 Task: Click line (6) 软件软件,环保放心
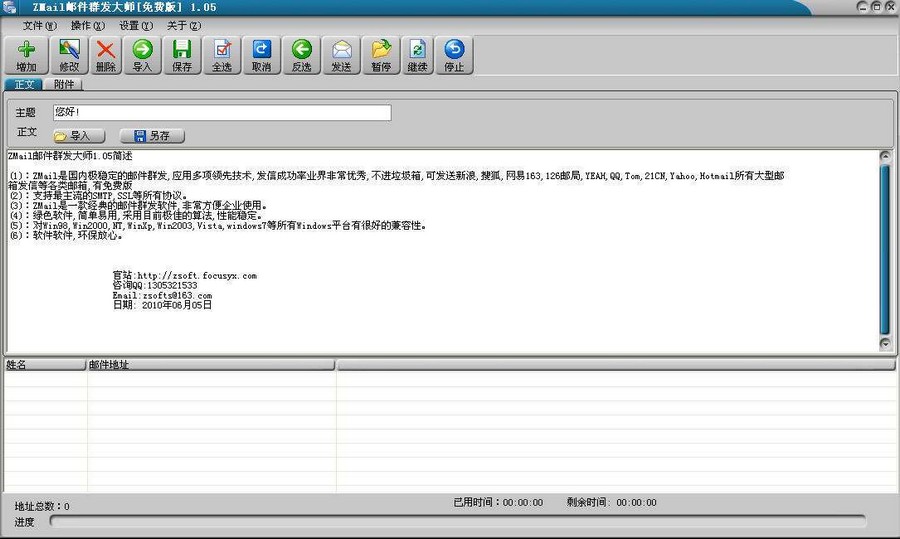pyautogui.click(x=65, y=235)
